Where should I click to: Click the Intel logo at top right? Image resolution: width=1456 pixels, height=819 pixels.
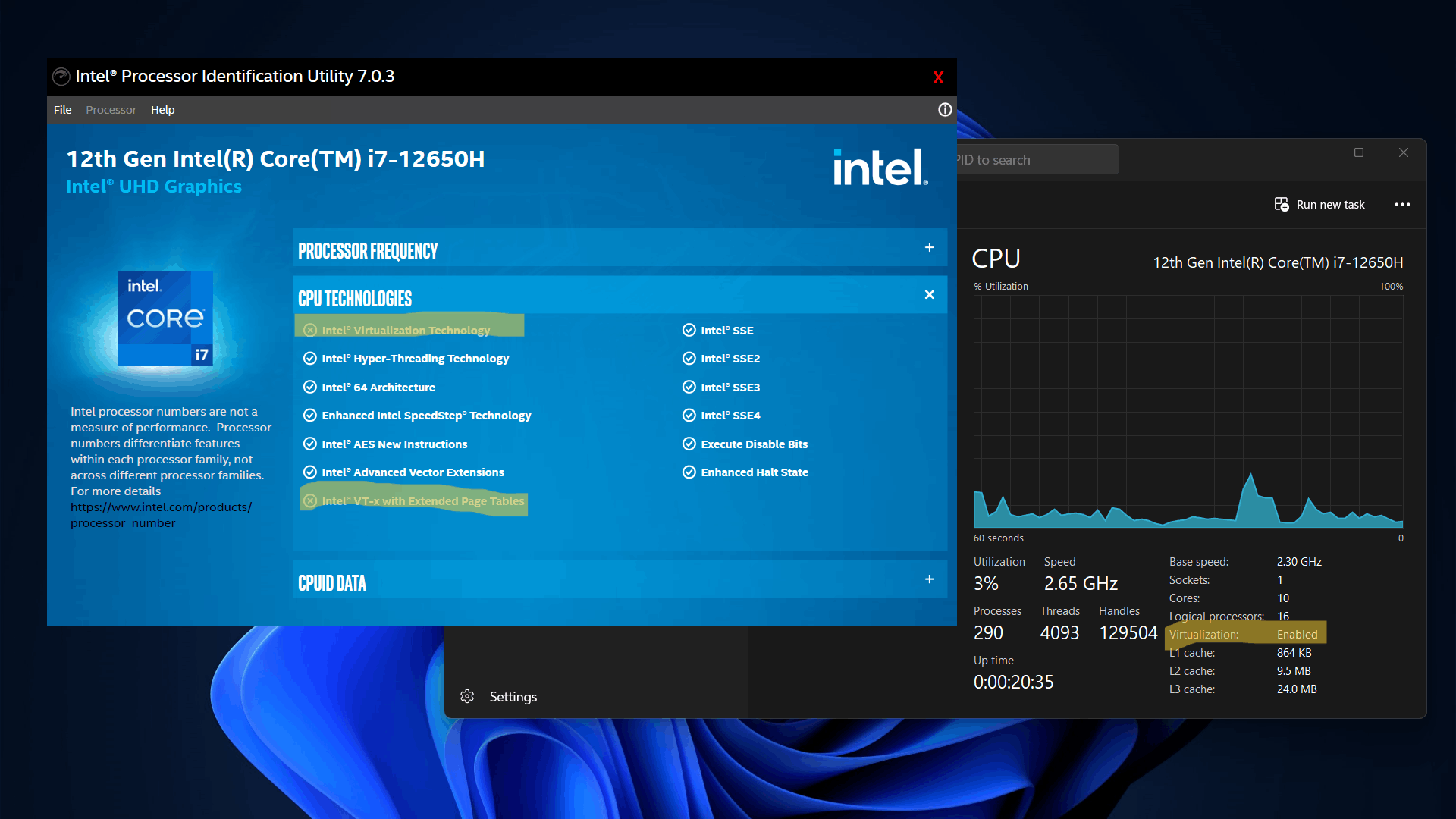[880, 168]
